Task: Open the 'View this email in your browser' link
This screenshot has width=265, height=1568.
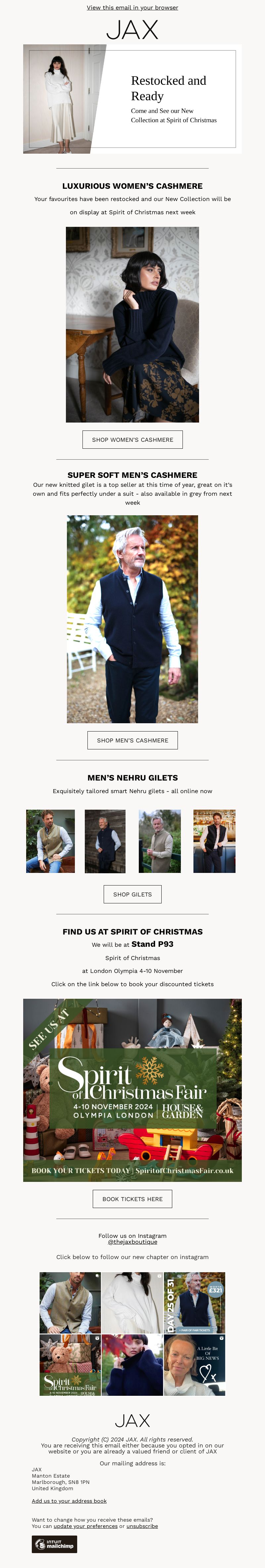Action: (132, 8)
